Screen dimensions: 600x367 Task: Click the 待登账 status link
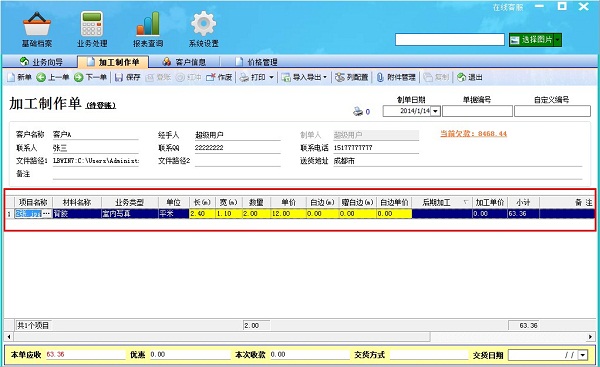point(101,105)
